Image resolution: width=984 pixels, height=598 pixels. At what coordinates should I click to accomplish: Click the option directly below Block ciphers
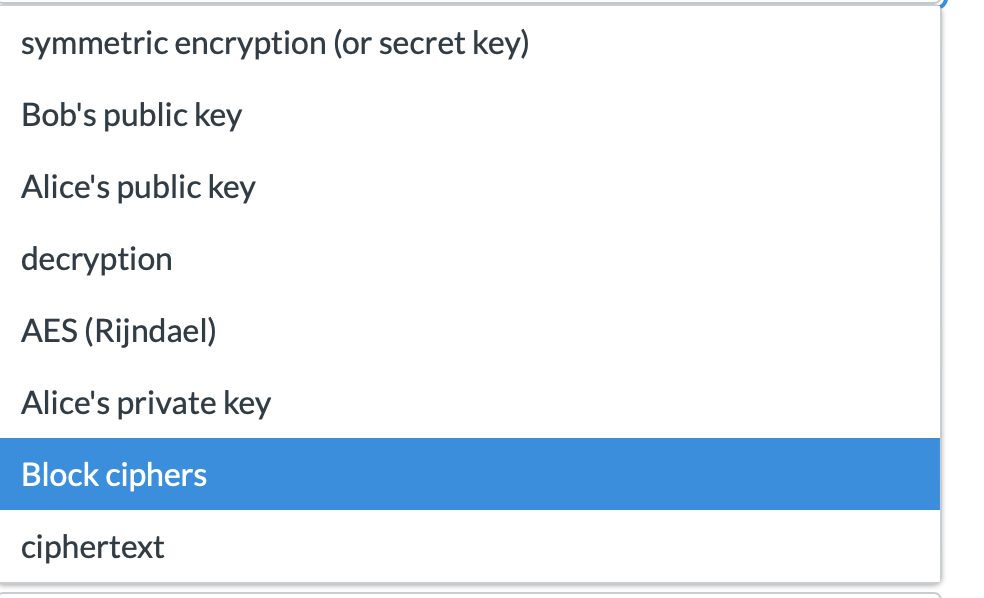click(92, 546)
